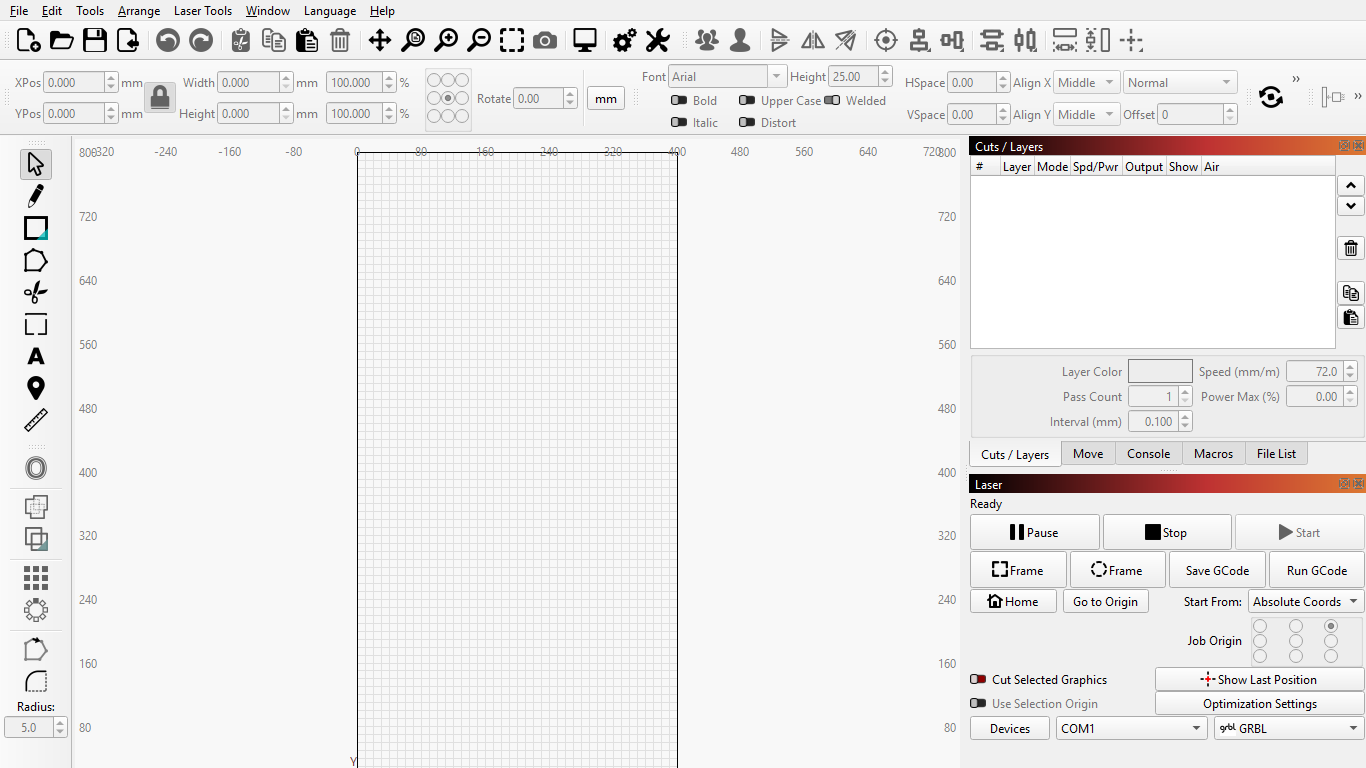The height and width of the screenshot is (768, 1366).
Task: Open the gear Settings icon
Action: click(625, 41)
